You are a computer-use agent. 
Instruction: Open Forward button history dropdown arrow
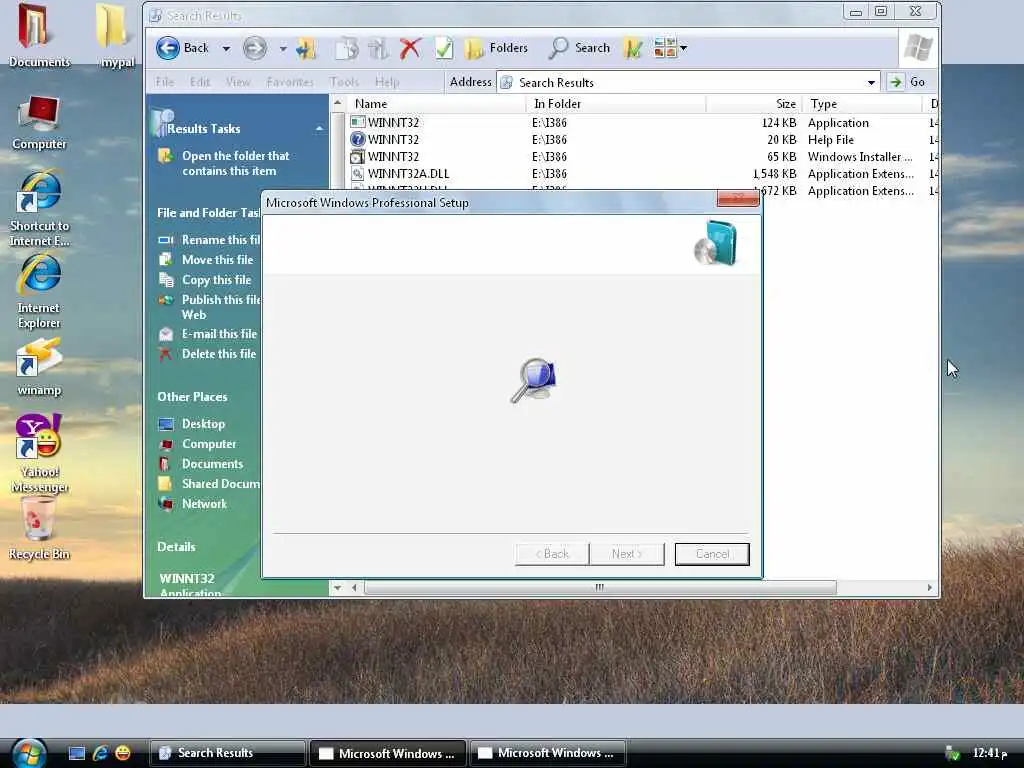pyautogui.click(x=283, y=48)
